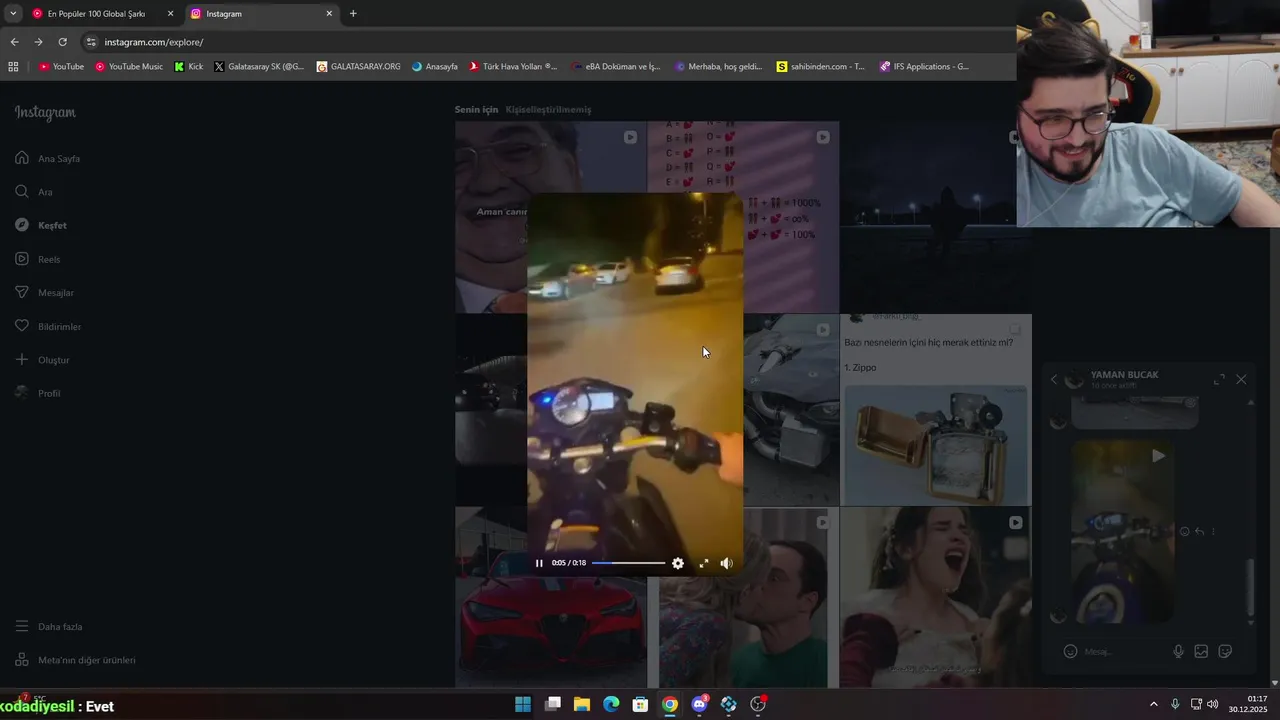Open Ana Sayfa in Instagram sidebar

pyautogui.click(x=48, y=158)
